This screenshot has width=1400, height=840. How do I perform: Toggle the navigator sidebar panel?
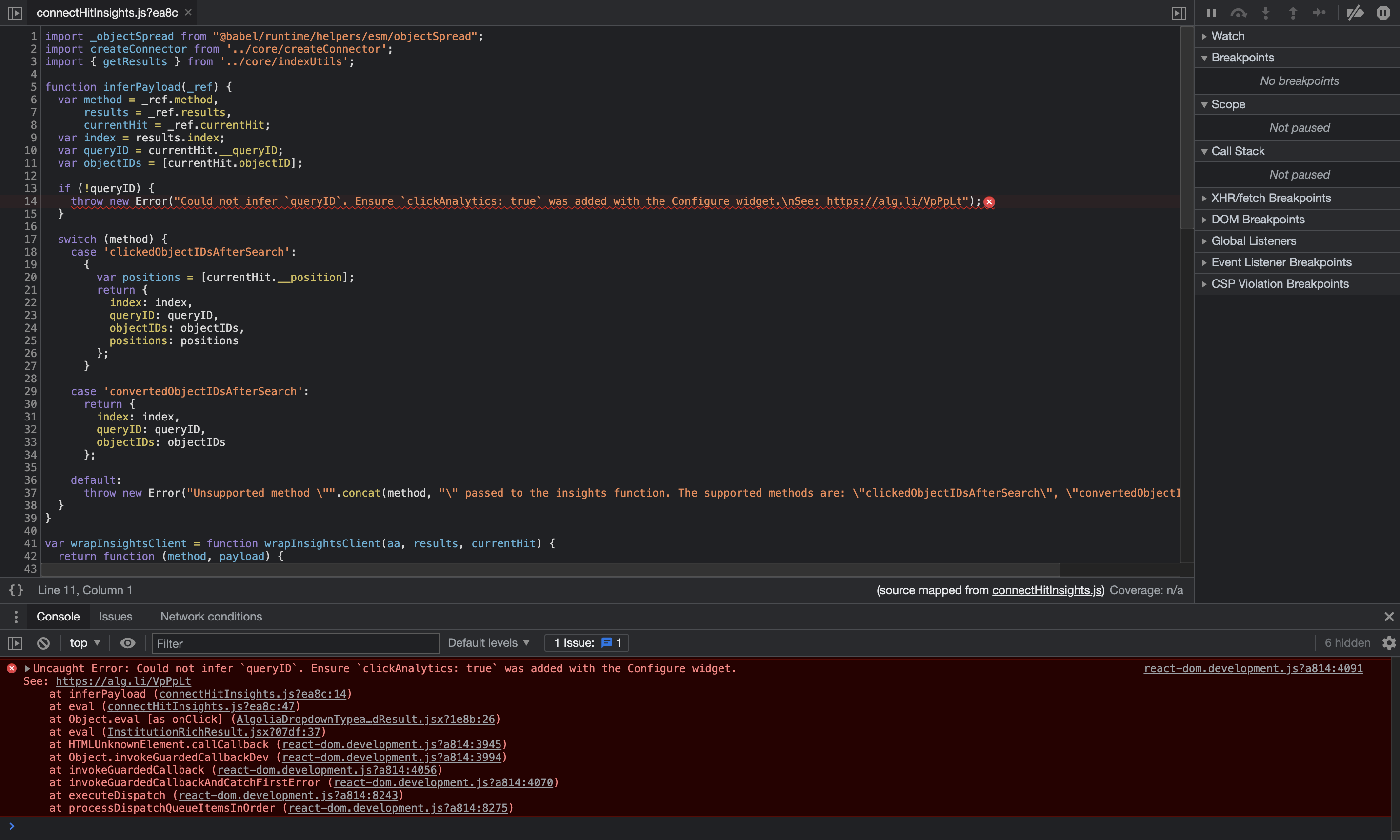pos(14,13)
